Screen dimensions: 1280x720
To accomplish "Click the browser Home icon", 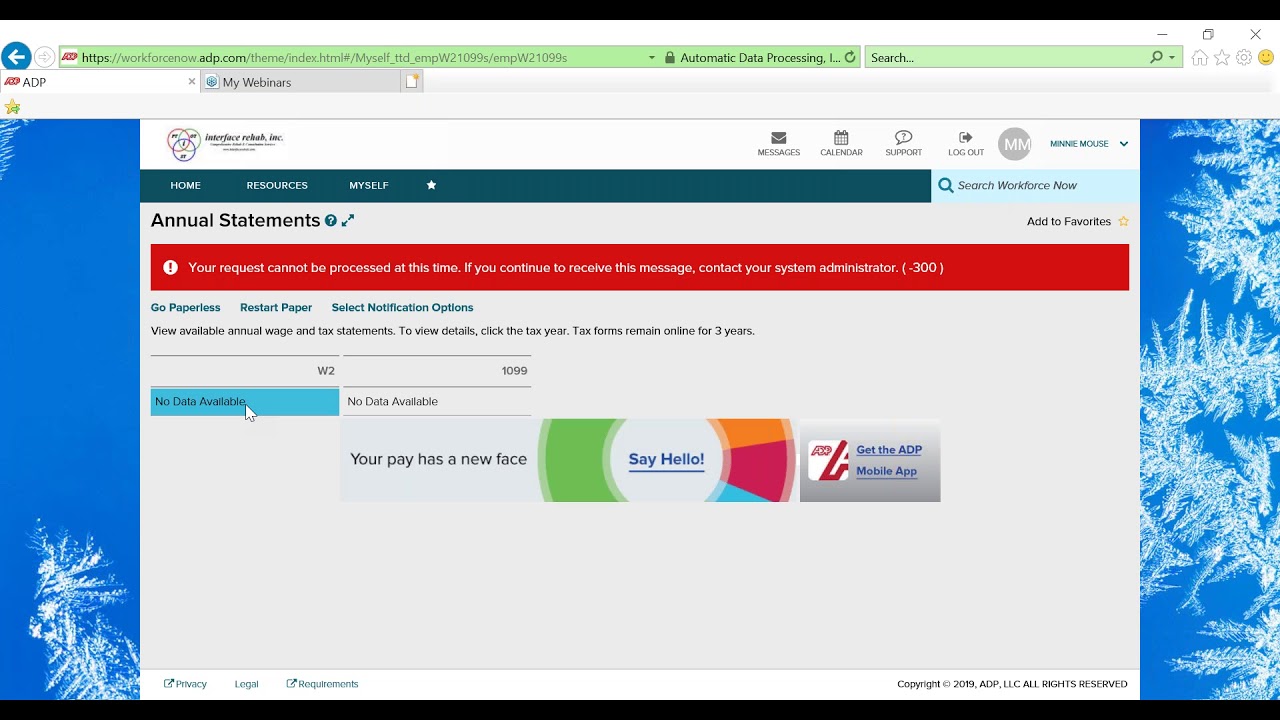I will 1199,58.
